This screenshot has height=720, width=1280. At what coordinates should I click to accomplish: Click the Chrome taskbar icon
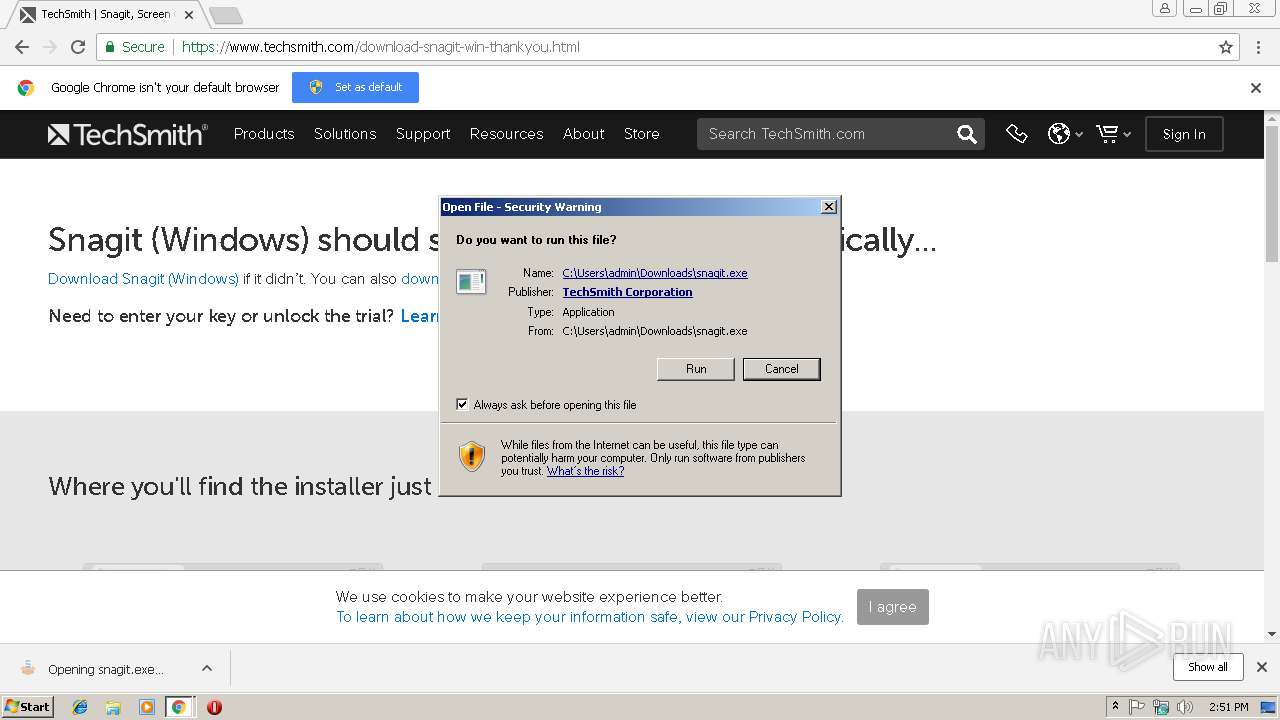pos(179,707)
